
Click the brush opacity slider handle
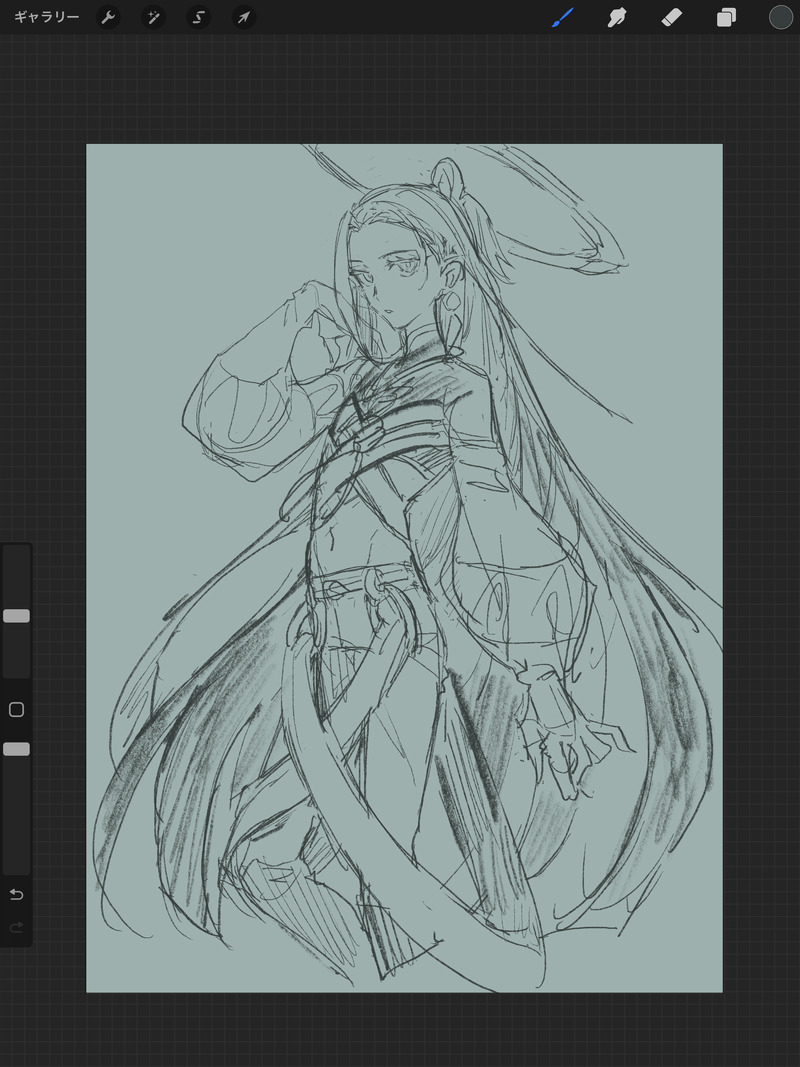(x=16, y=749)
